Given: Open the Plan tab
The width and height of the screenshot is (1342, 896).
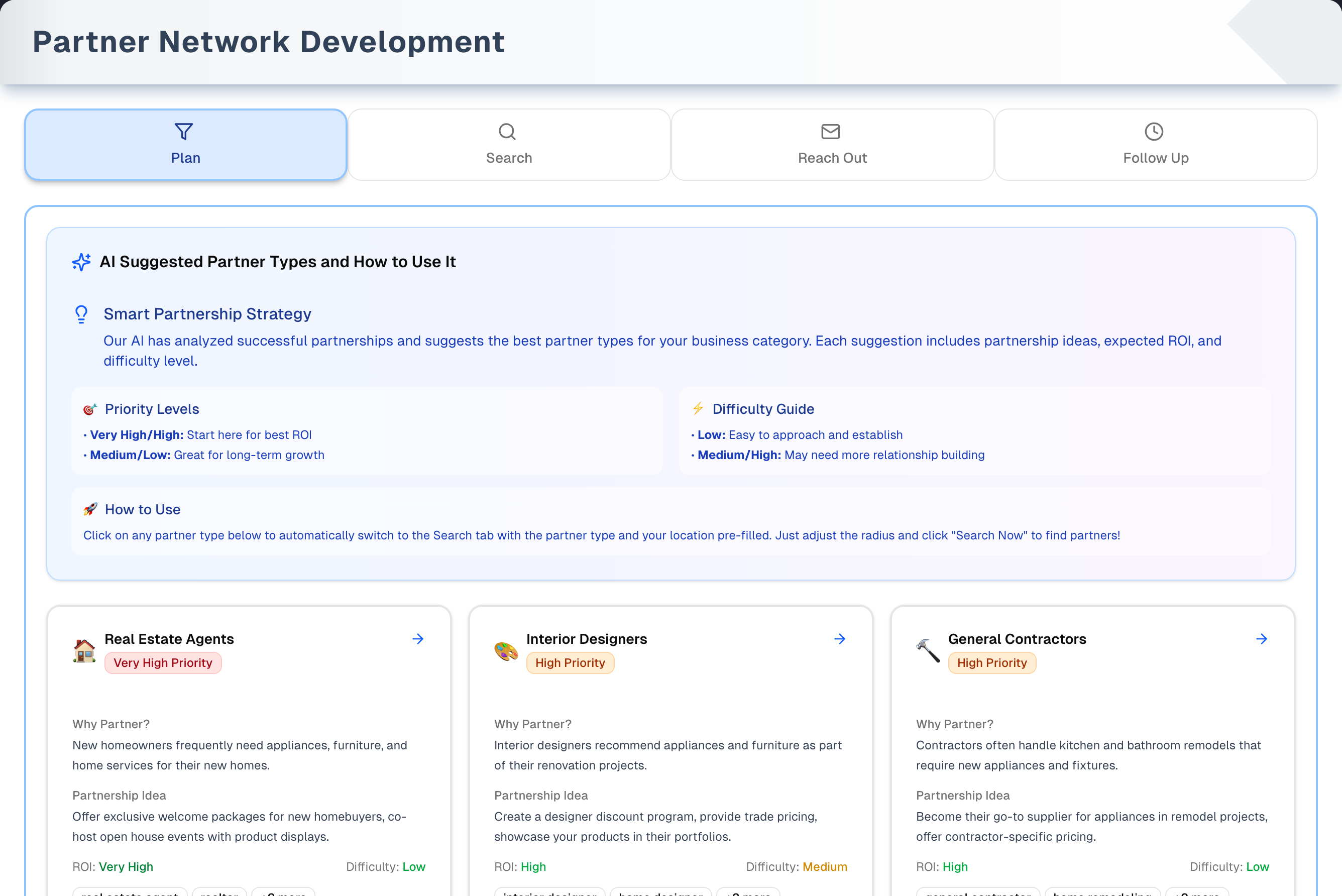Looking at the screenshot, I should [x=186, y=145].
